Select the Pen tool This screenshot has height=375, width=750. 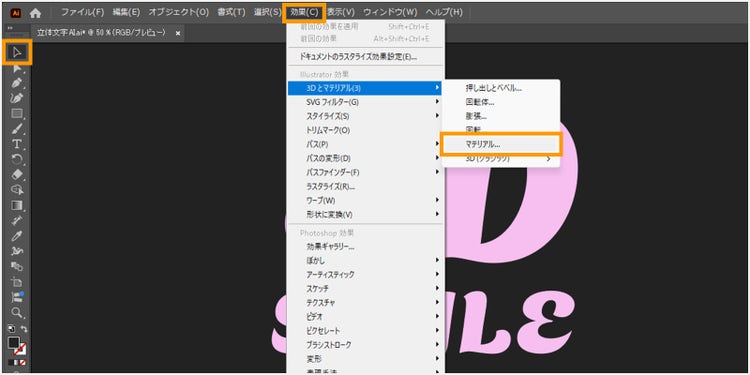pyautogui.click(x=17, y=83)
